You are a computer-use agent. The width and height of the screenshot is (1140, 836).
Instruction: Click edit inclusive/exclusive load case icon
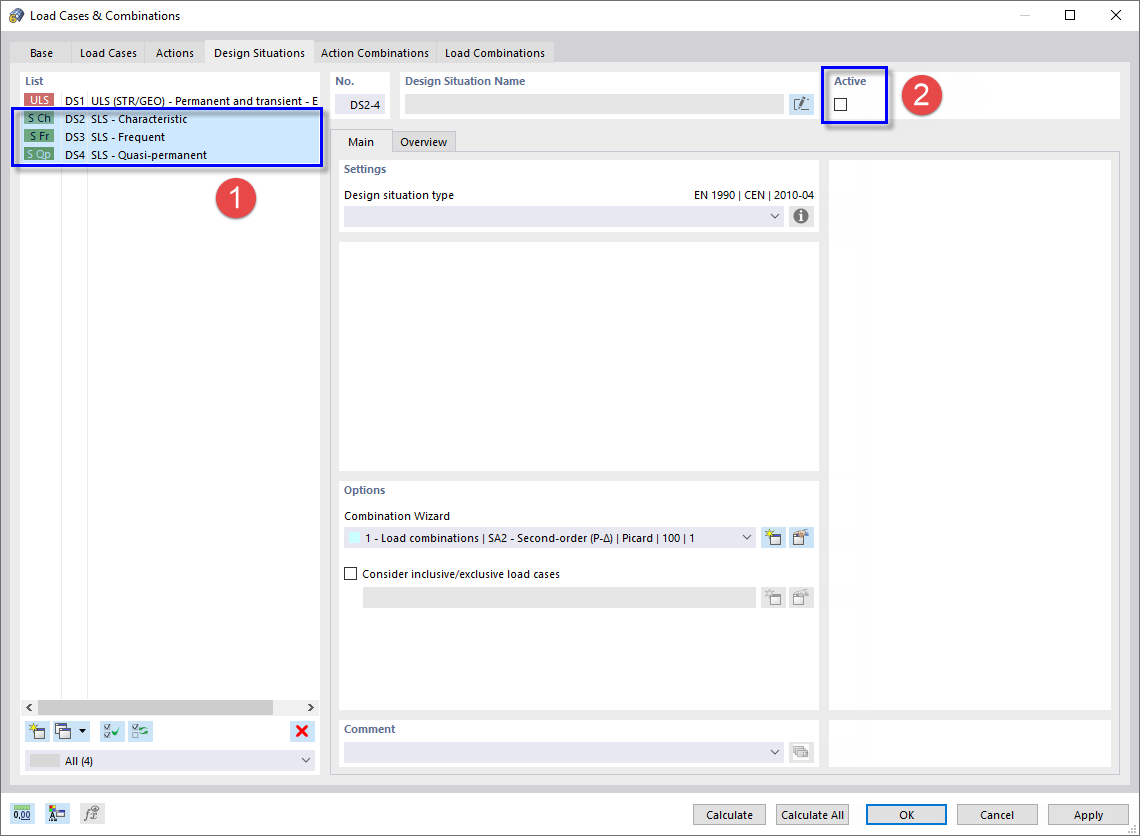tap(800, 598)
